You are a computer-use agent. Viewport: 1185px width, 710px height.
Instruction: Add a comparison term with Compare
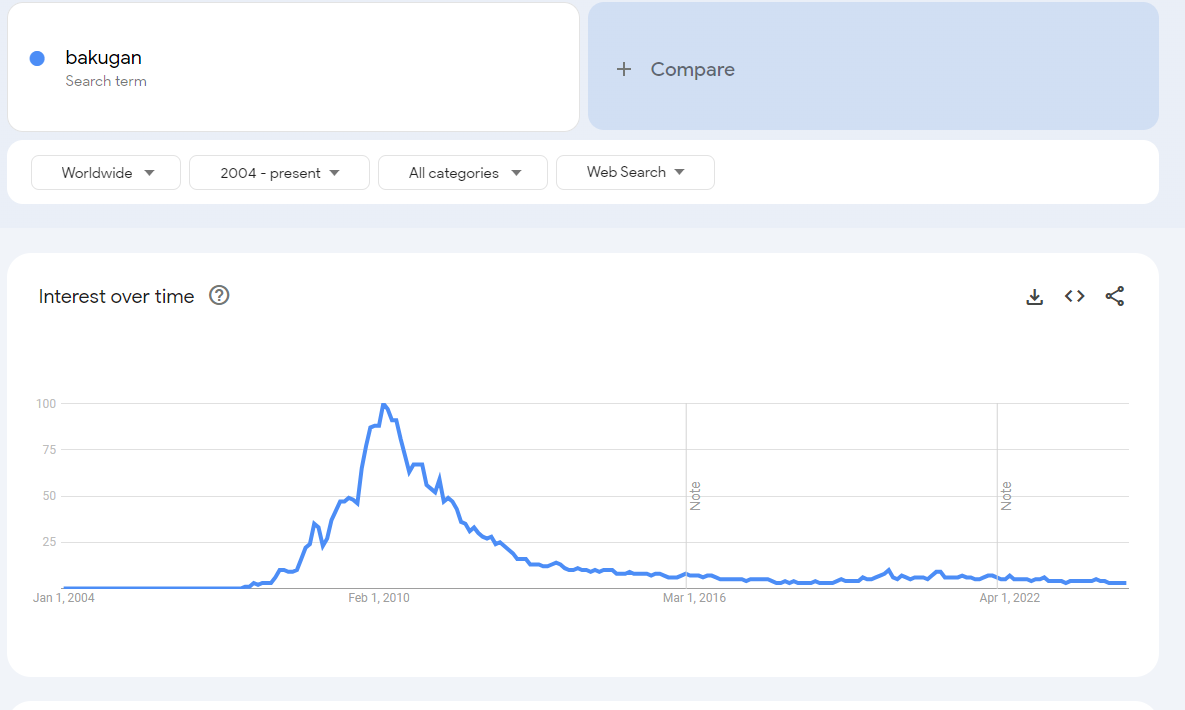[873, 67]
